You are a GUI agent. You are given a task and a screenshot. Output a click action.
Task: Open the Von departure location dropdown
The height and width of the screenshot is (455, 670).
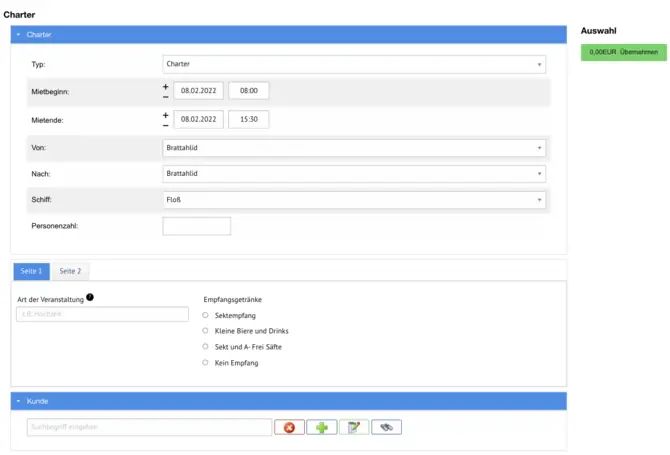tap(354, 147)
